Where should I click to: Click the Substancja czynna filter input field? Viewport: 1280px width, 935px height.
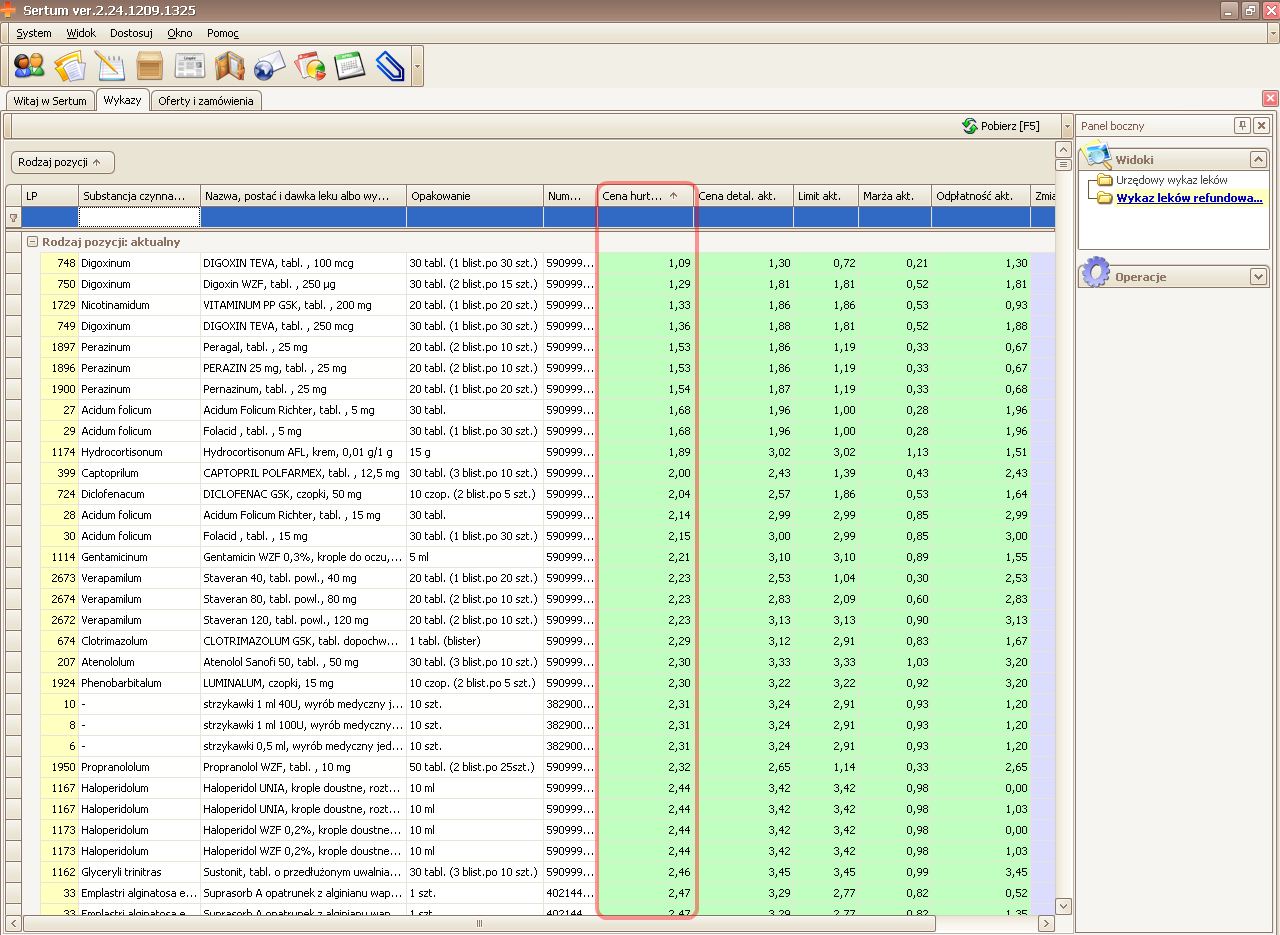coord(139,217)
